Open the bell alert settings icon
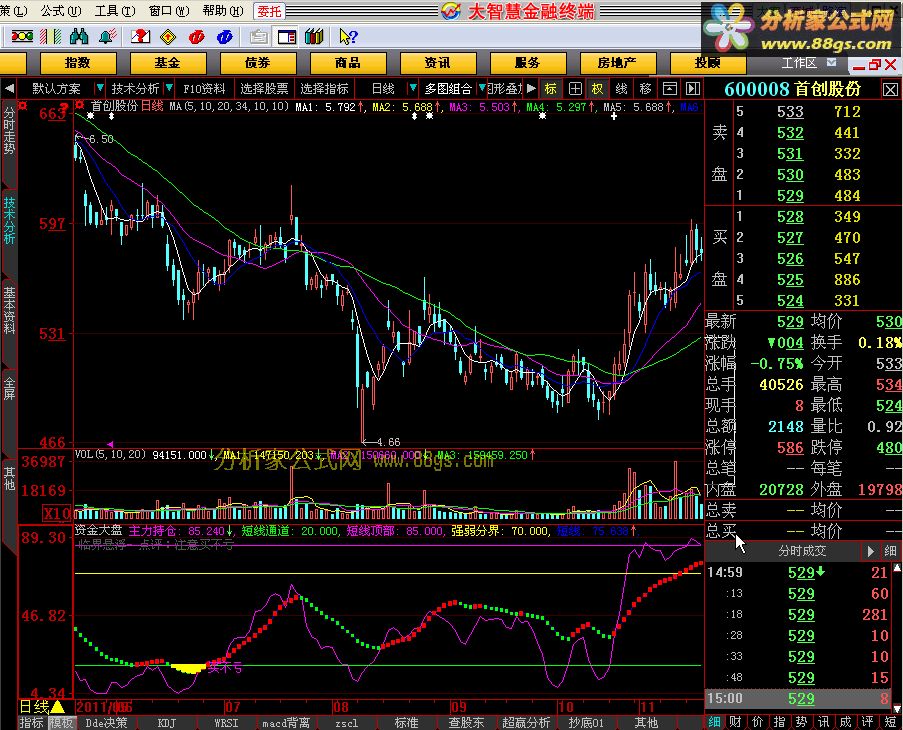Image resolution: width=903 pixels, height=730 pixels. point(107,37)
